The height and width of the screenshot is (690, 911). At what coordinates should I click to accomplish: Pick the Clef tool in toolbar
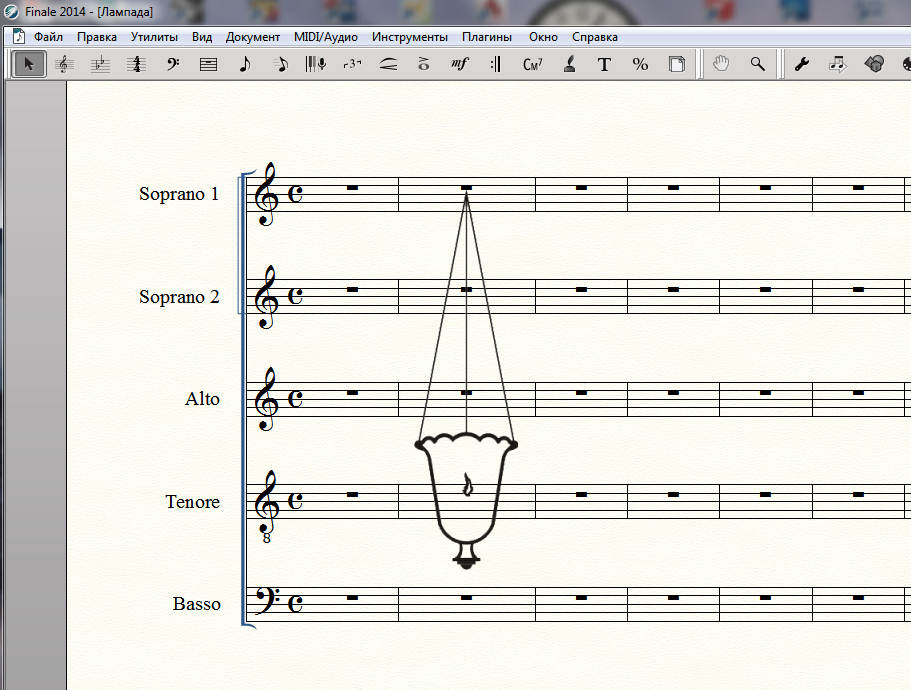(172, 64)
